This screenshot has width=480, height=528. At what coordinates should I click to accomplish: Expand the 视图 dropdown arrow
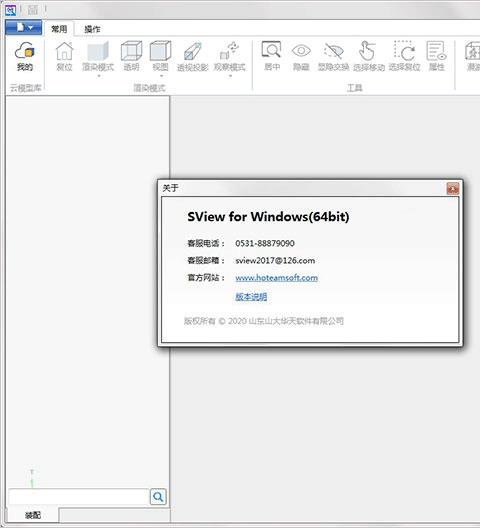161,76
